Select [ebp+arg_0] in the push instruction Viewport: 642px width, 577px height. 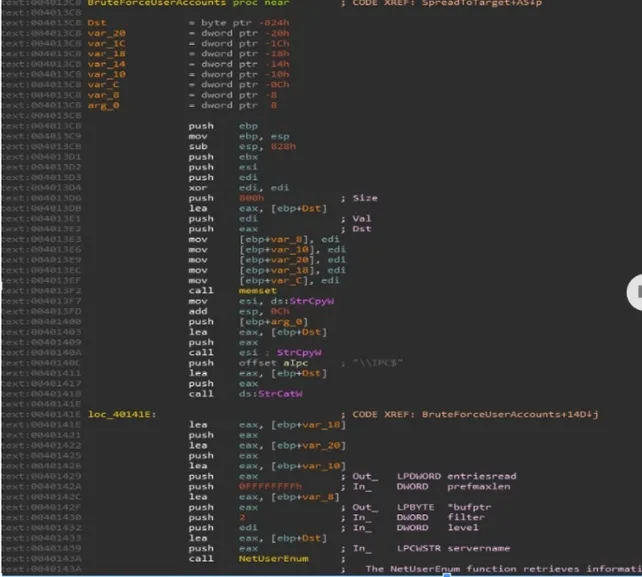274,322
